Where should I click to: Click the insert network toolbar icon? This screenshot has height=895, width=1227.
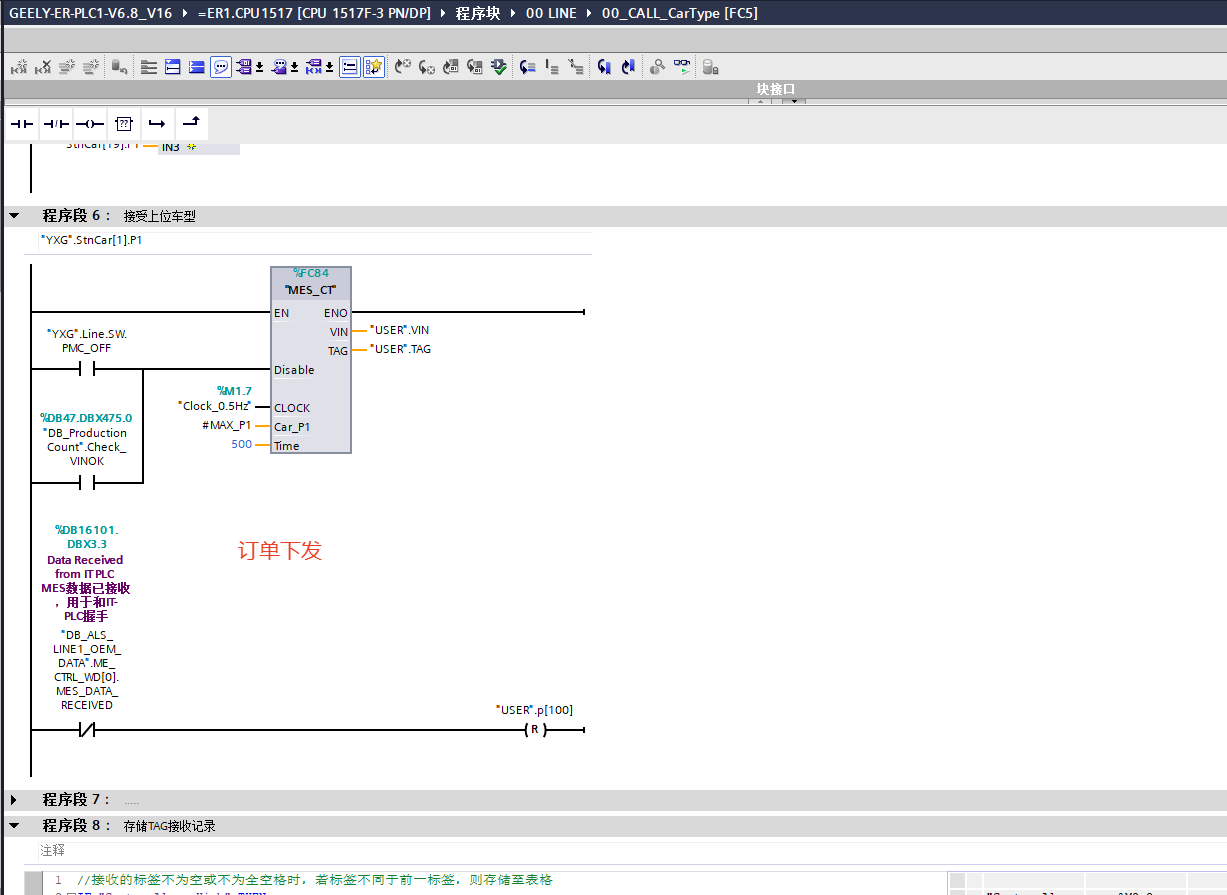pyautogui.click(x=19, y=67)
